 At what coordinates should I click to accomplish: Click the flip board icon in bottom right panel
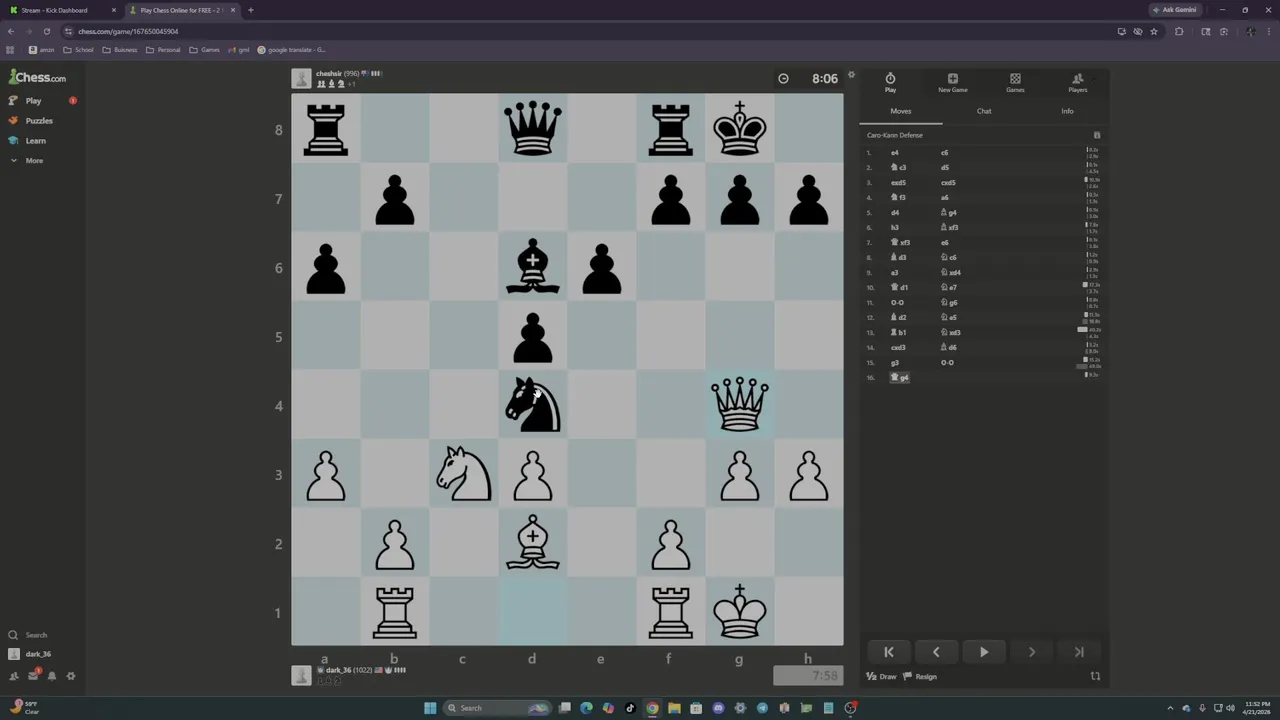[1095, 676]
